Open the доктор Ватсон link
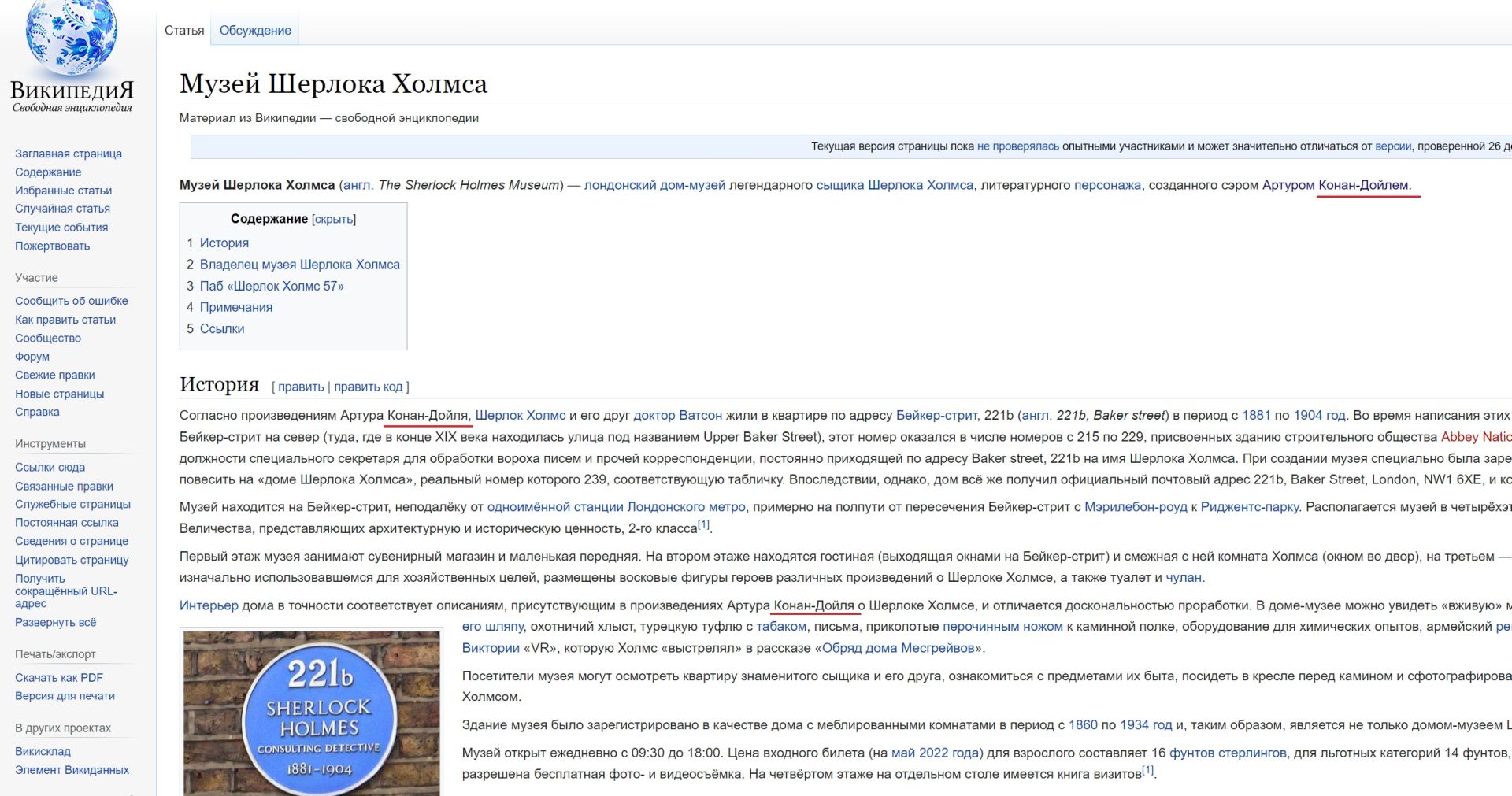 click(x=677, y=415)
